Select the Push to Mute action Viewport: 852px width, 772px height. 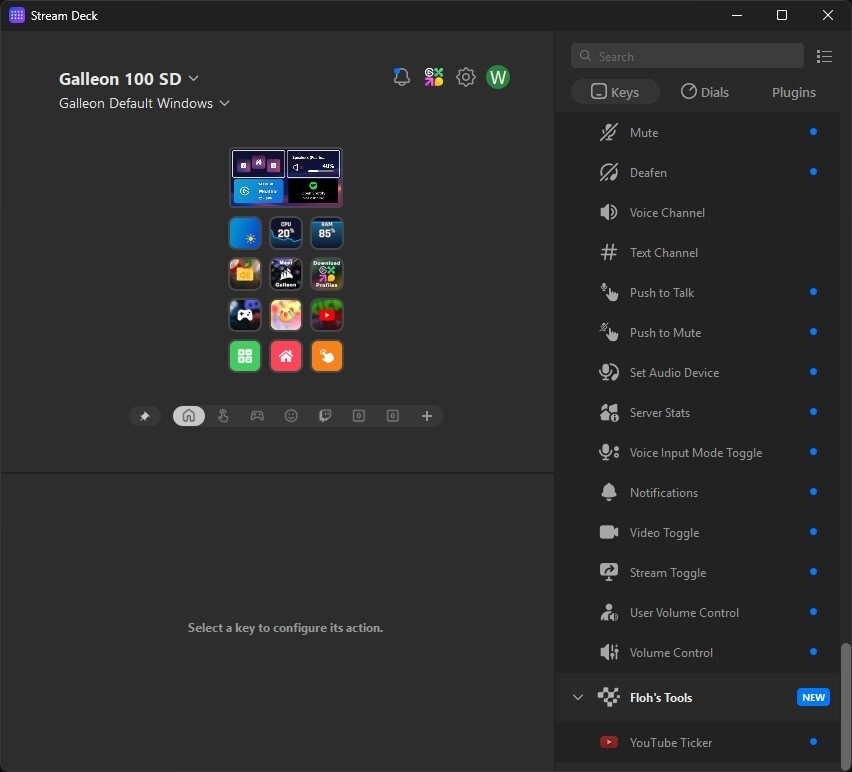(x=698, y=332)
